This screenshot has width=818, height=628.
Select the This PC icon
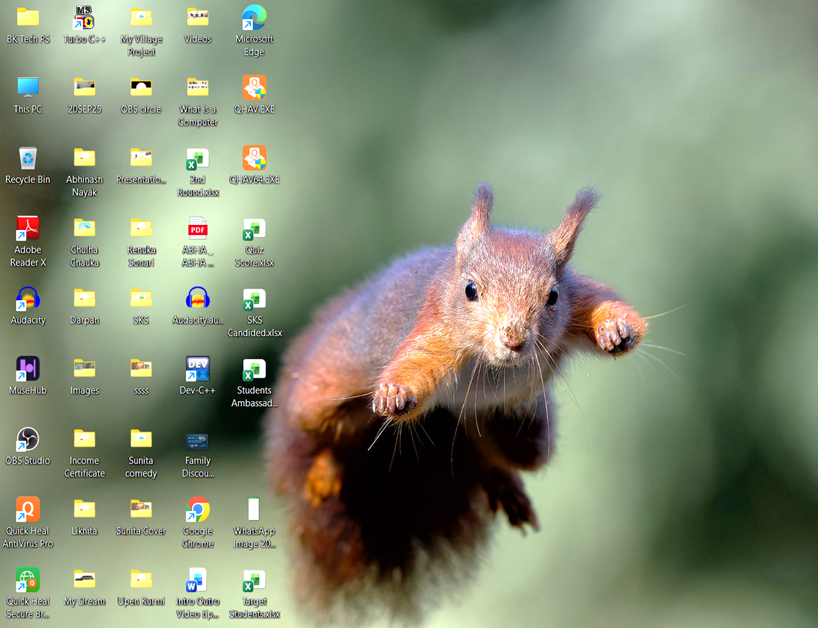pyautogui.click(x=28, y=88)
